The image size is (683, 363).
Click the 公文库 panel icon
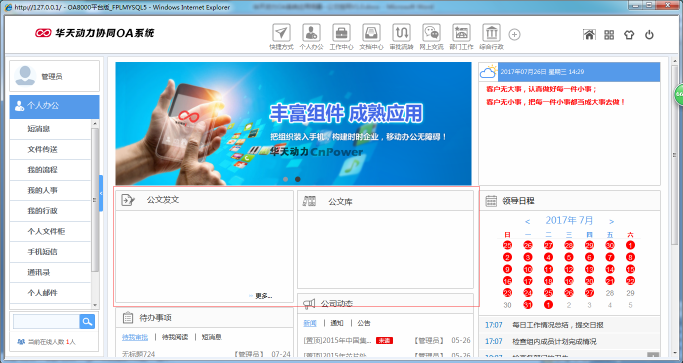coord(309,201)
